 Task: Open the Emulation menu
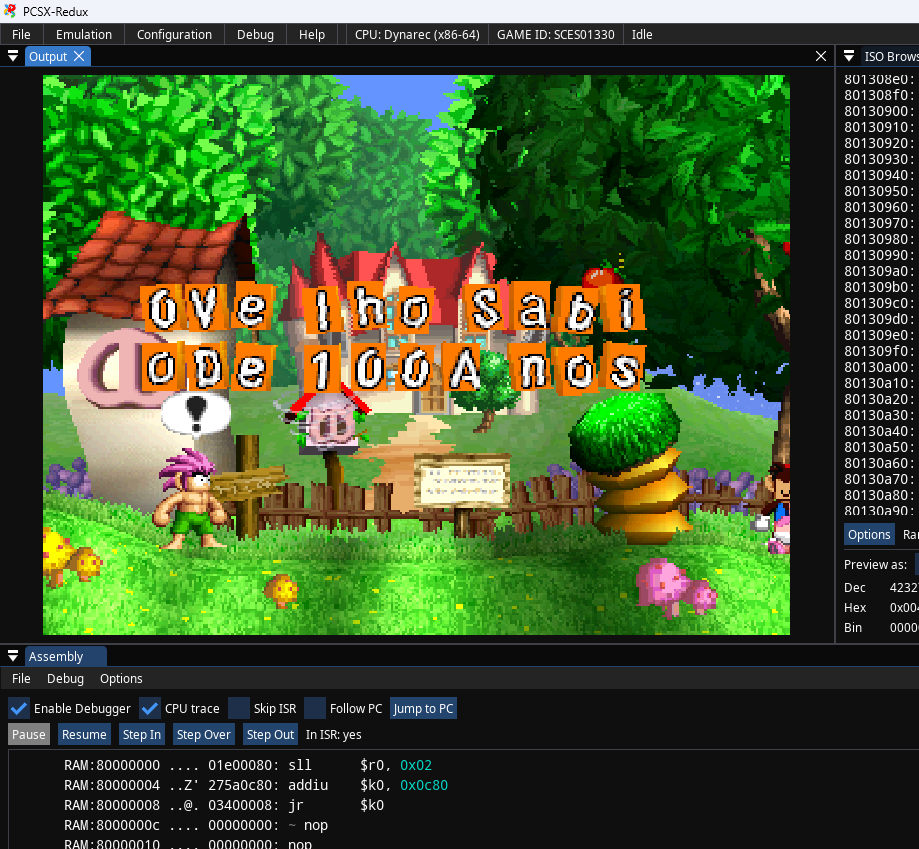click(84, 35)
